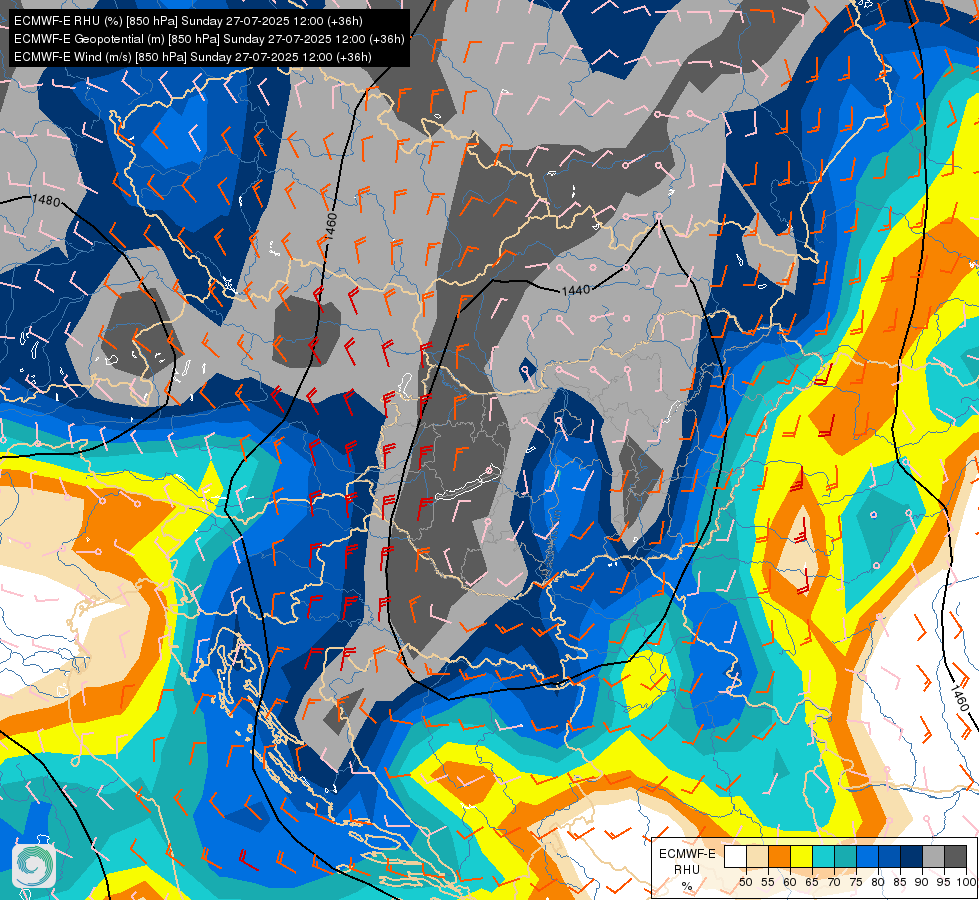Click the legend value 80
This screenshot has height=900, width=979.
click(878, 882)
